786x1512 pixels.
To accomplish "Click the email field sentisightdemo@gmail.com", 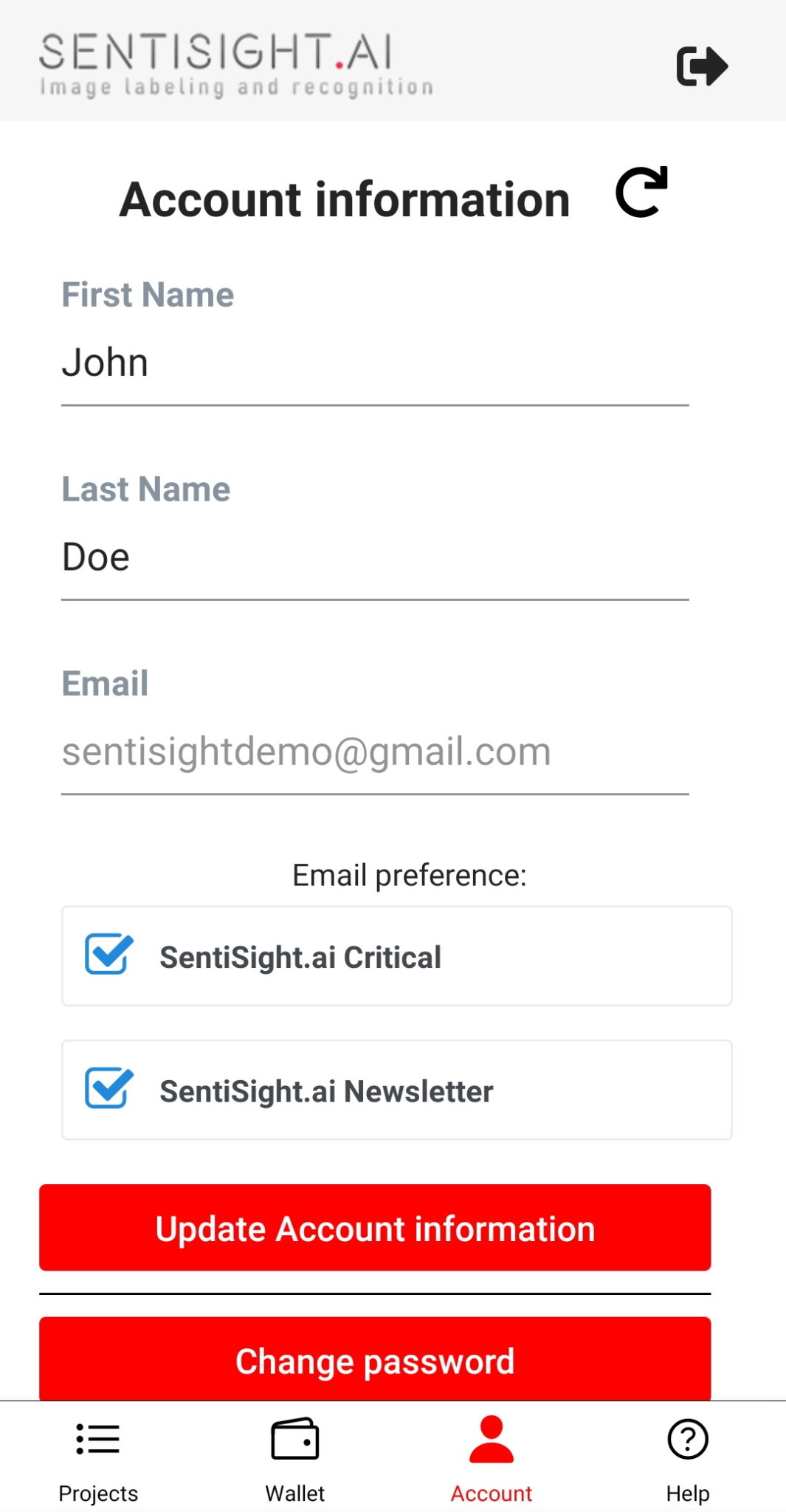I will 375,752.
